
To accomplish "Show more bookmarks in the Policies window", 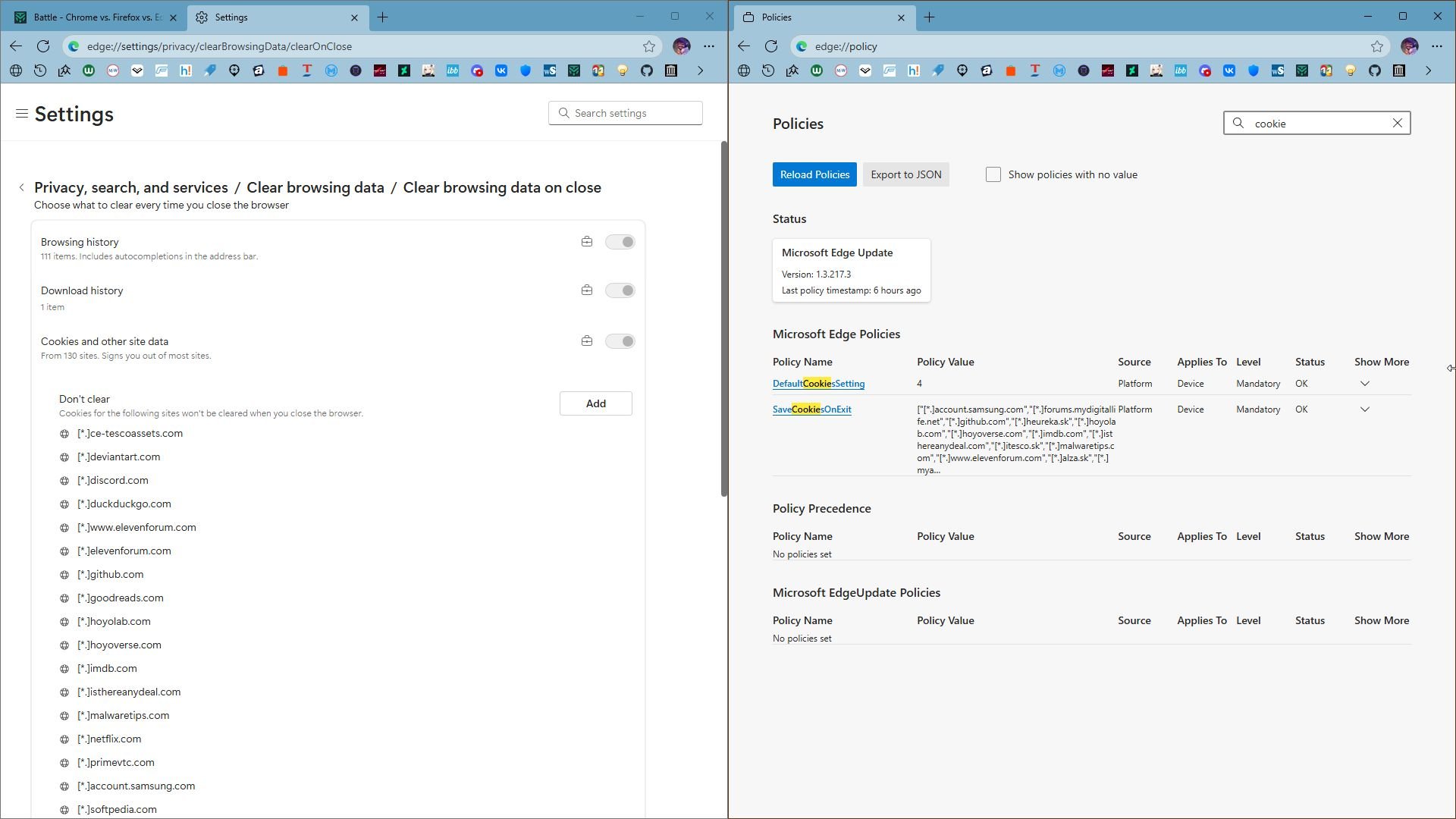I will pyautogui.click(x=1428, y=71).
